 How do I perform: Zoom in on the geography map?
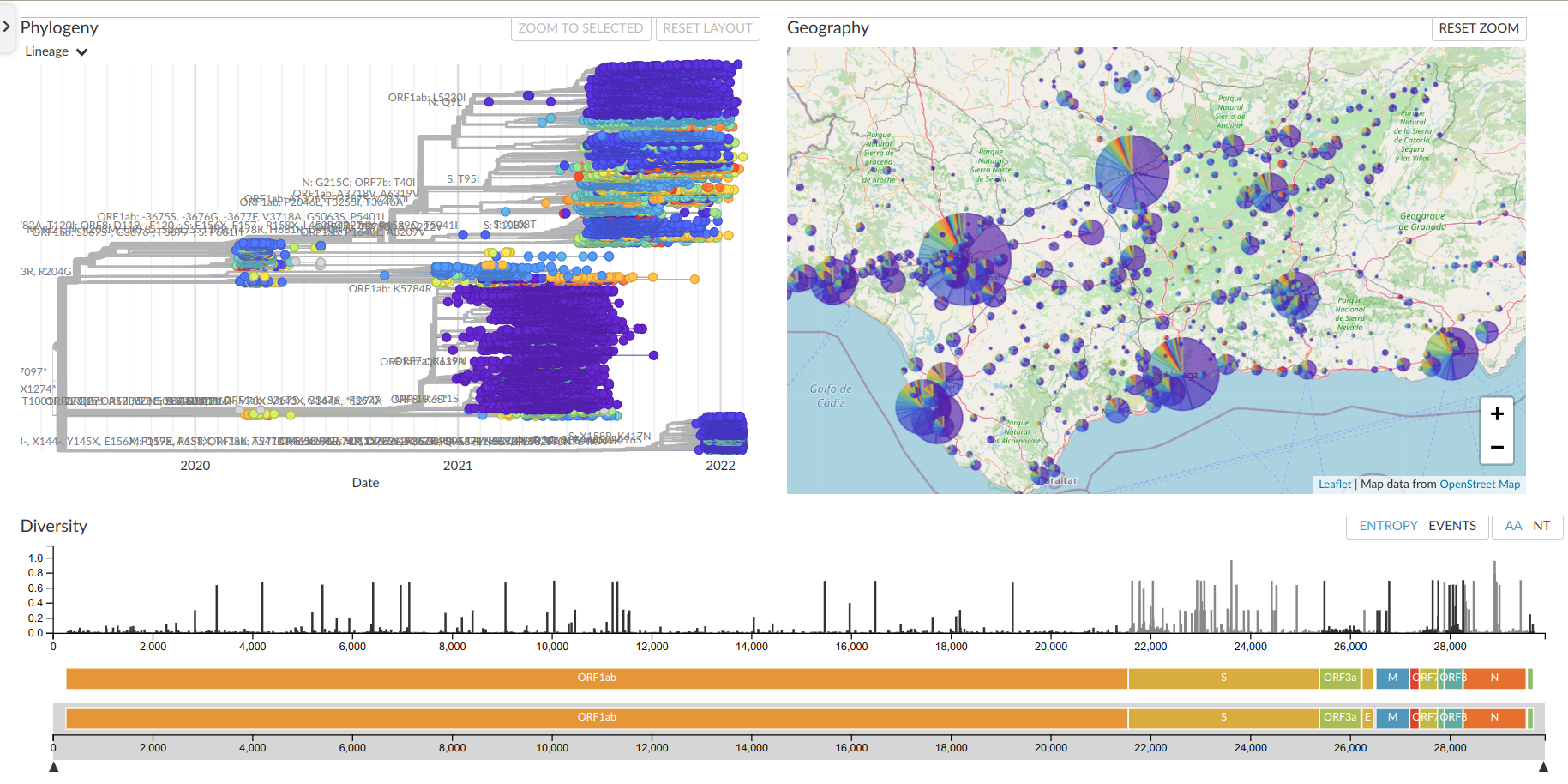pyautogui.click(x=1497, y=414)
